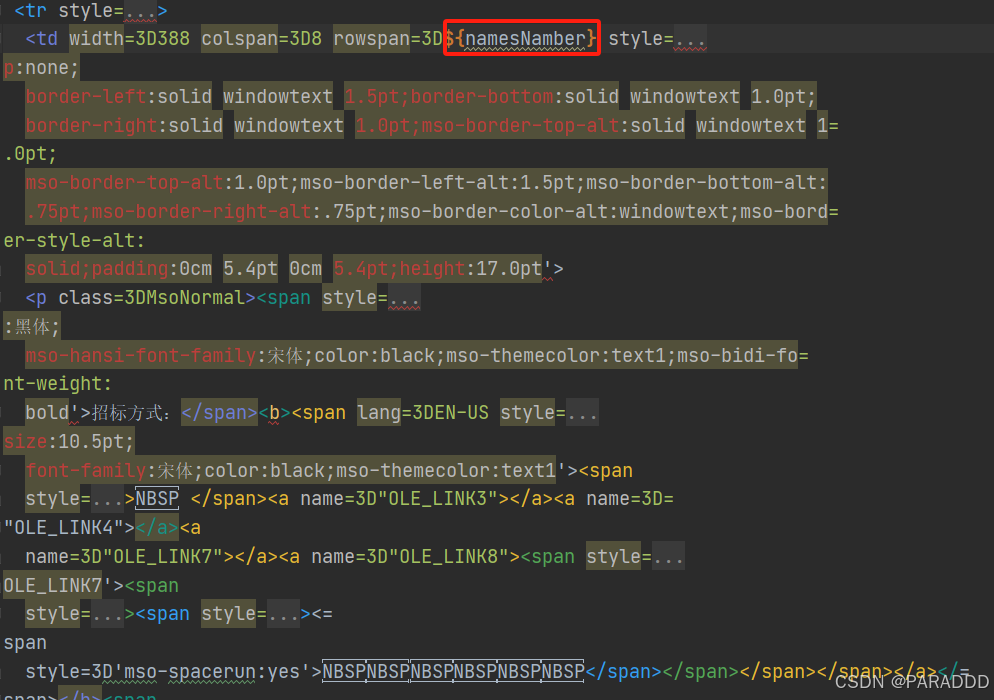Click the '5.4pt;height' text
The image size is (994, 700).
[x=399, y=269]
